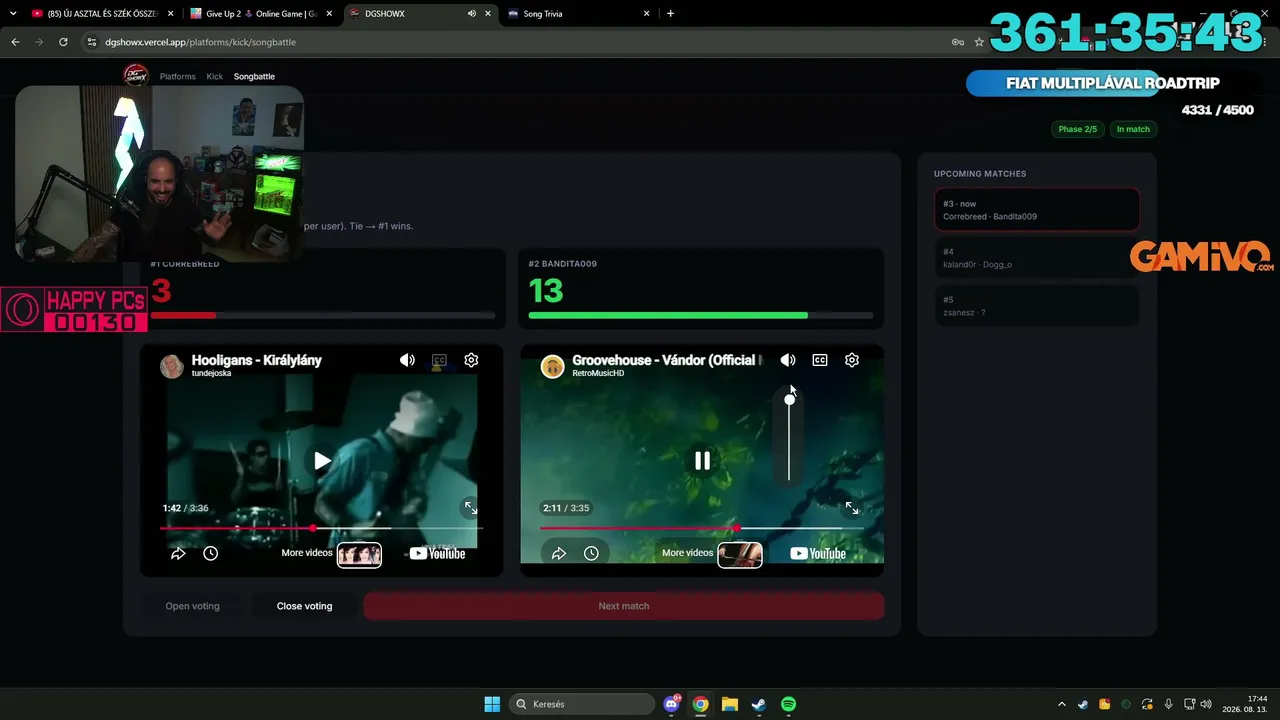Enter fullscreen on Groovehouse video
Viewport: 1280px width, 720px height.
(852, 508)
